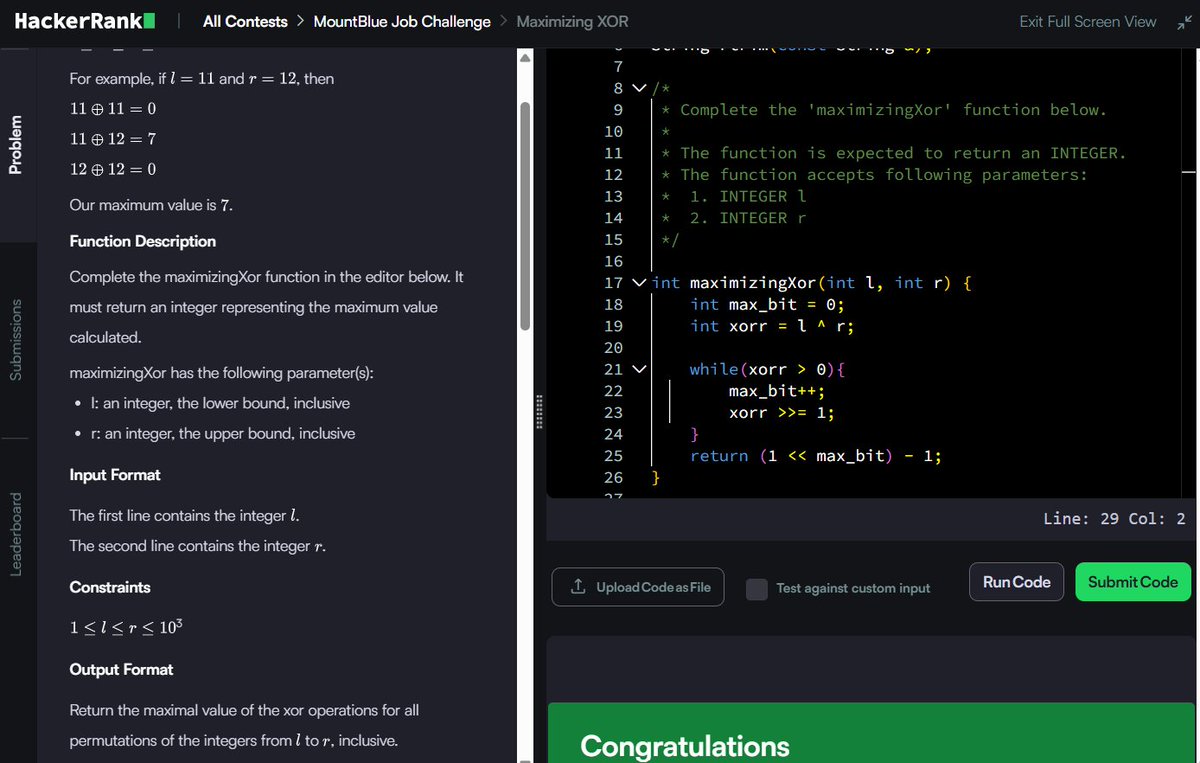Switch to the Submissions side tab

click(x=15, y=339)
